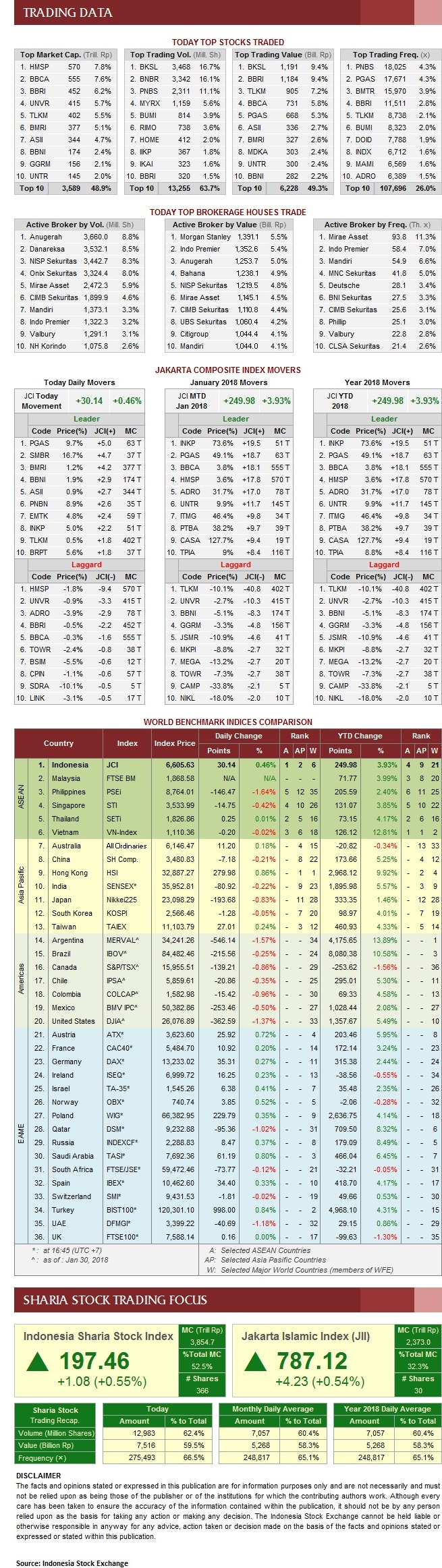Select the Active Broker by Freq. header
The image size is (442, 1568).
(x=377, y=225)
